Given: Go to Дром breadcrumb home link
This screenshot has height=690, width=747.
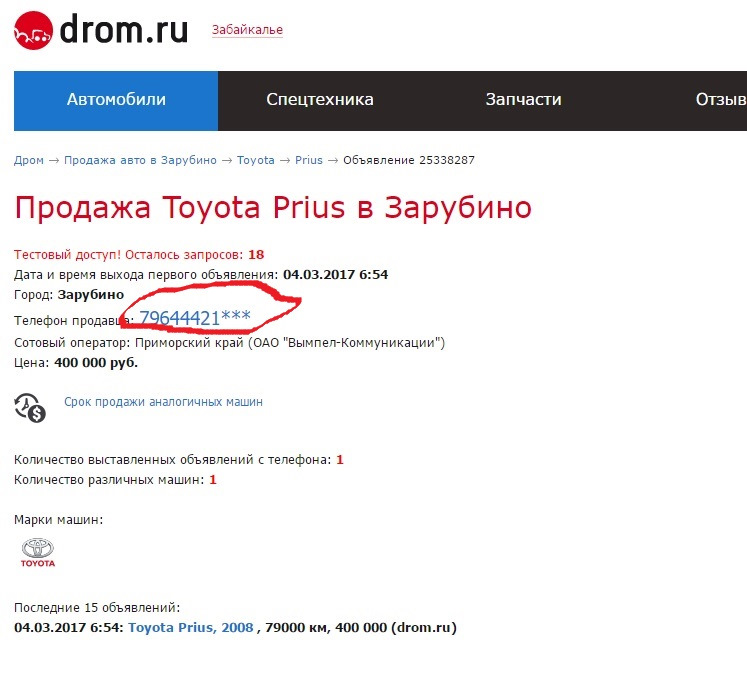Looking at the screenshot, I should [x=29, y=160].
